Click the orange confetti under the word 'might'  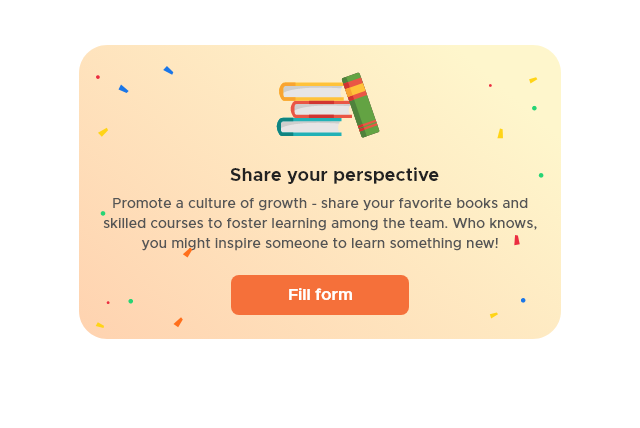pyautogui.click(x=188, y=253)
